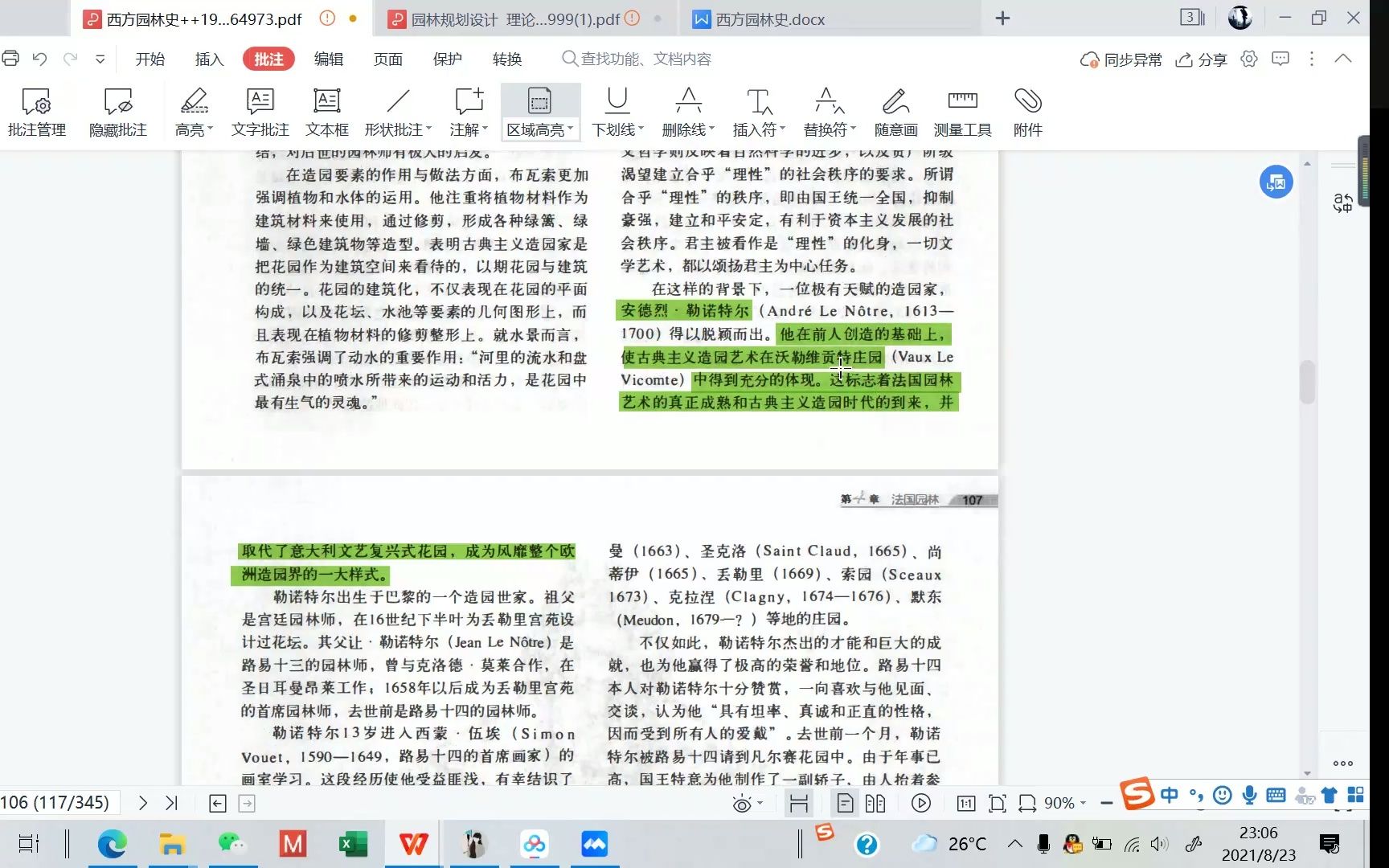
Task: Click the page number field 106 (117/345)
Action: (58, 803)
